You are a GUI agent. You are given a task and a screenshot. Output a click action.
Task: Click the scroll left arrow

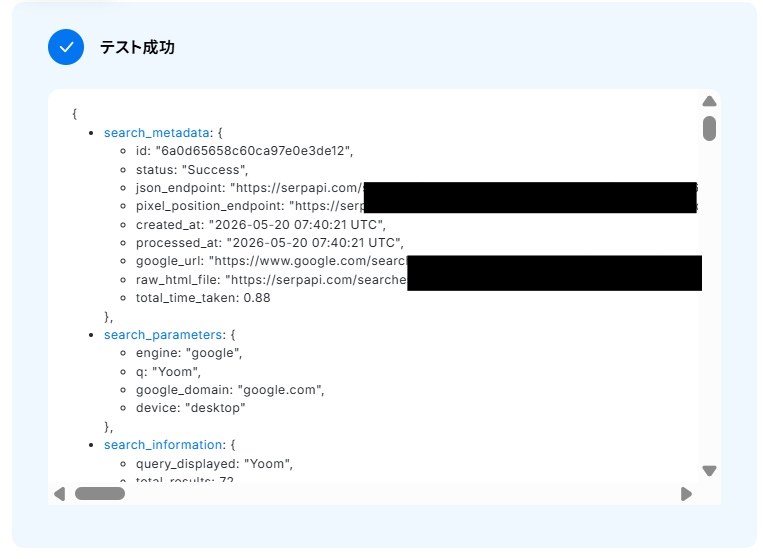[x=59, y=494]
